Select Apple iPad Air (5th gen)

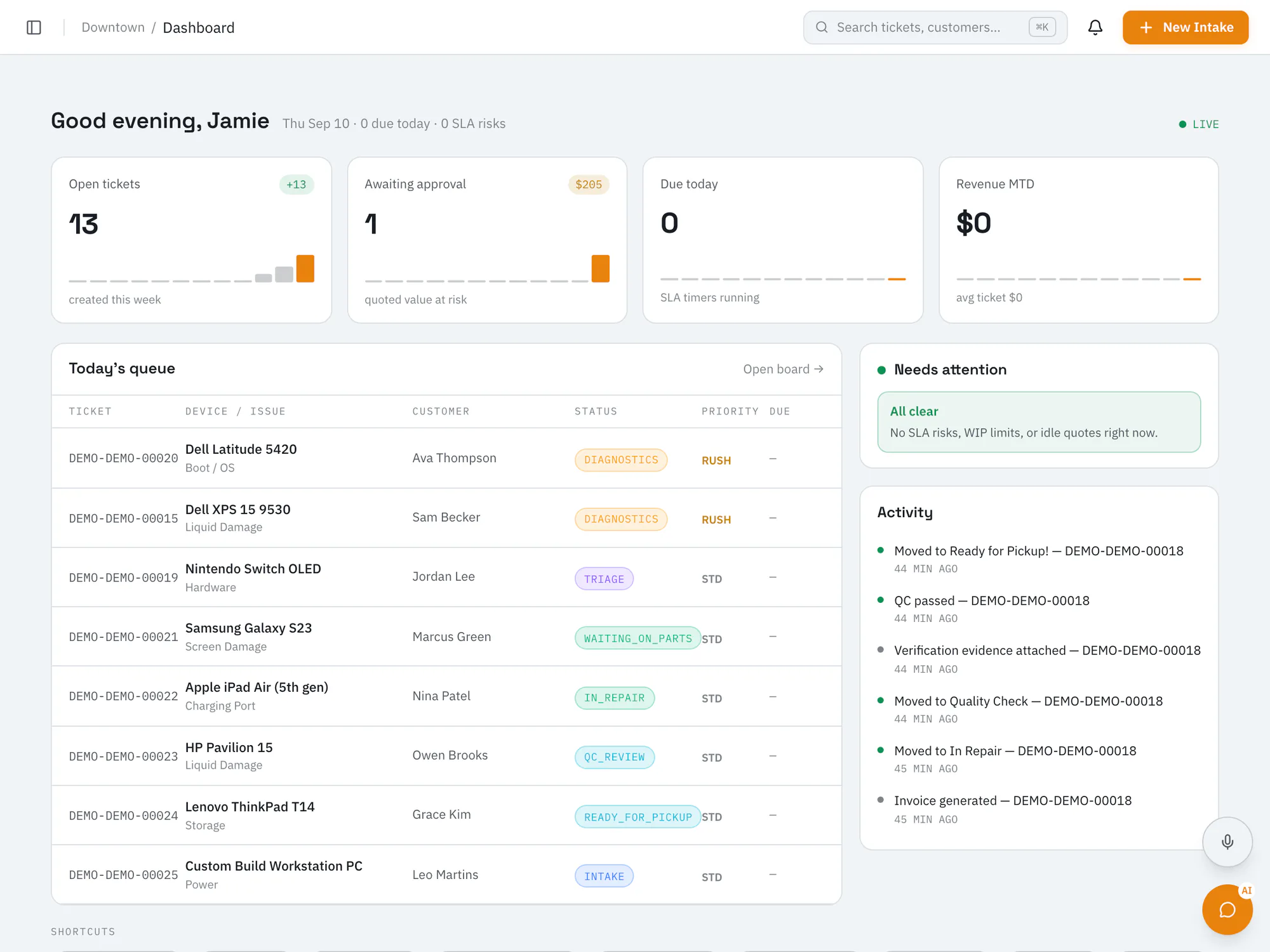click(x=257, y=687)
